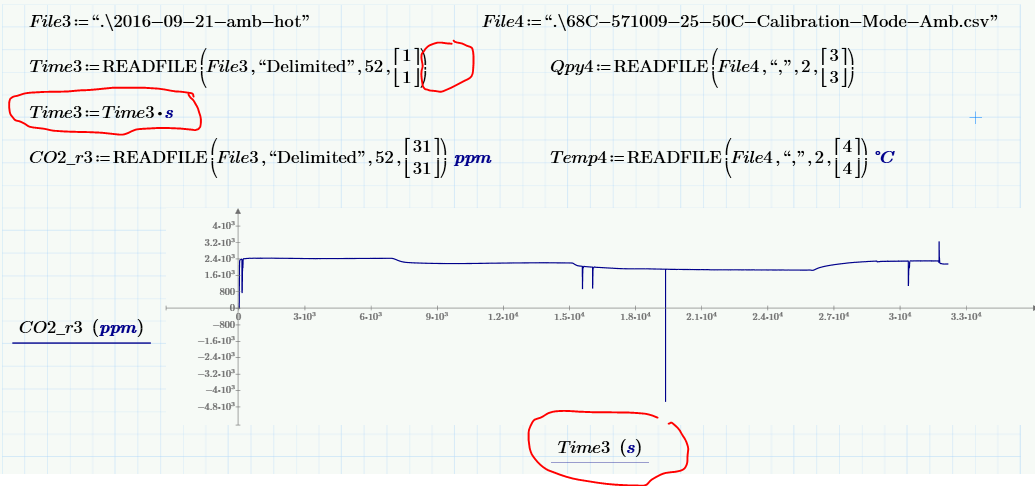Select the File3 path definition
The width and height of the screenshot is (1035, 486).
pos(170,21)
